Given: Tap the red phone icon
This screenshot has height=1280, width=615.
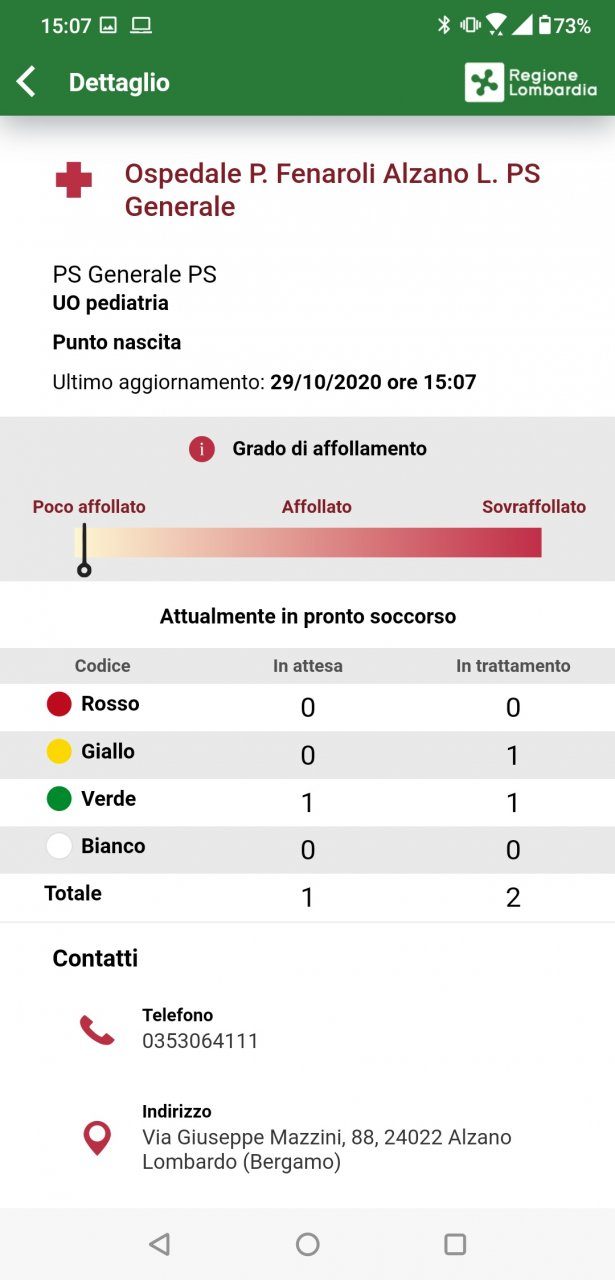Looking at the screenshot, I should click(97, 1029).
